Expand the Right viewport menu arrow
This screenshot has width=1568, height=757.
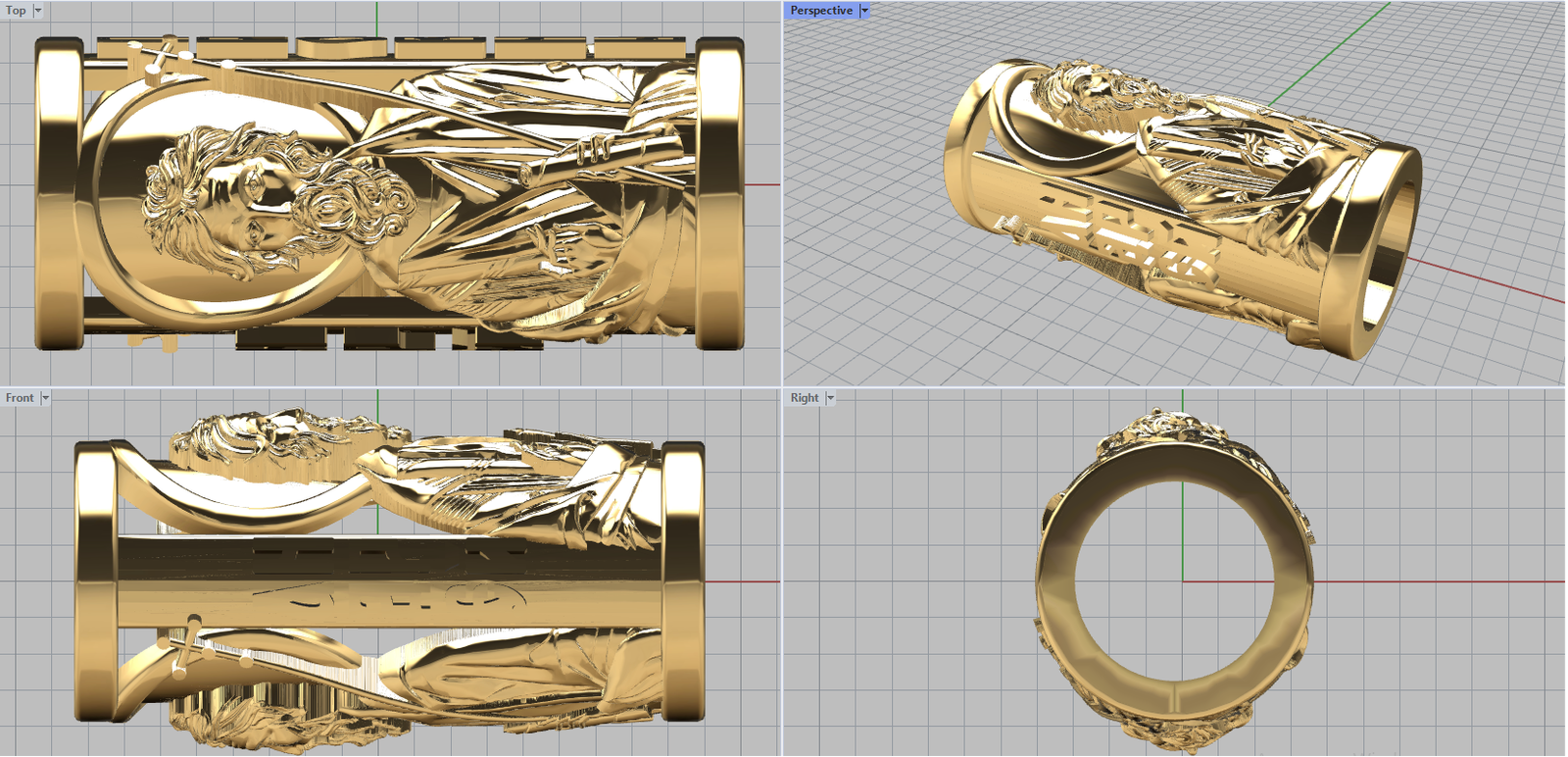(x=830, y=398)
